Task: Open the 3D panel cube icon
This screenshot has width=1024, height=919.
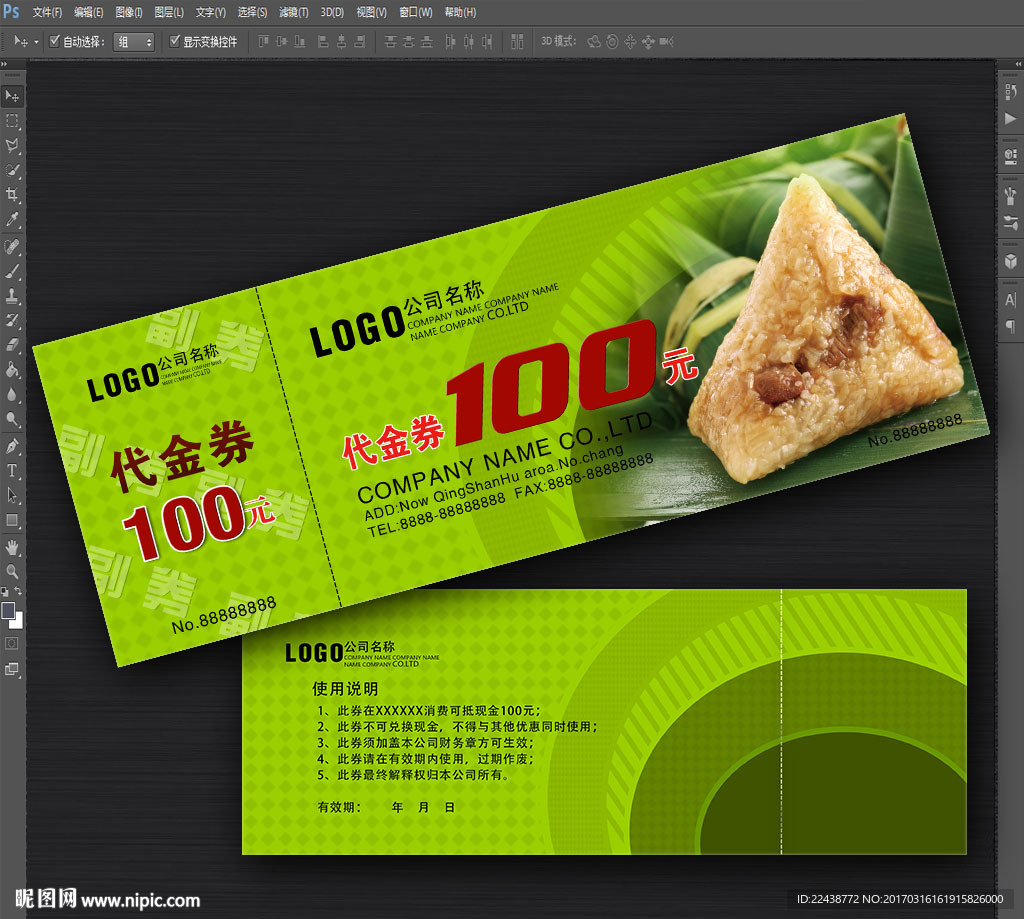Action: pos(1010,261)
